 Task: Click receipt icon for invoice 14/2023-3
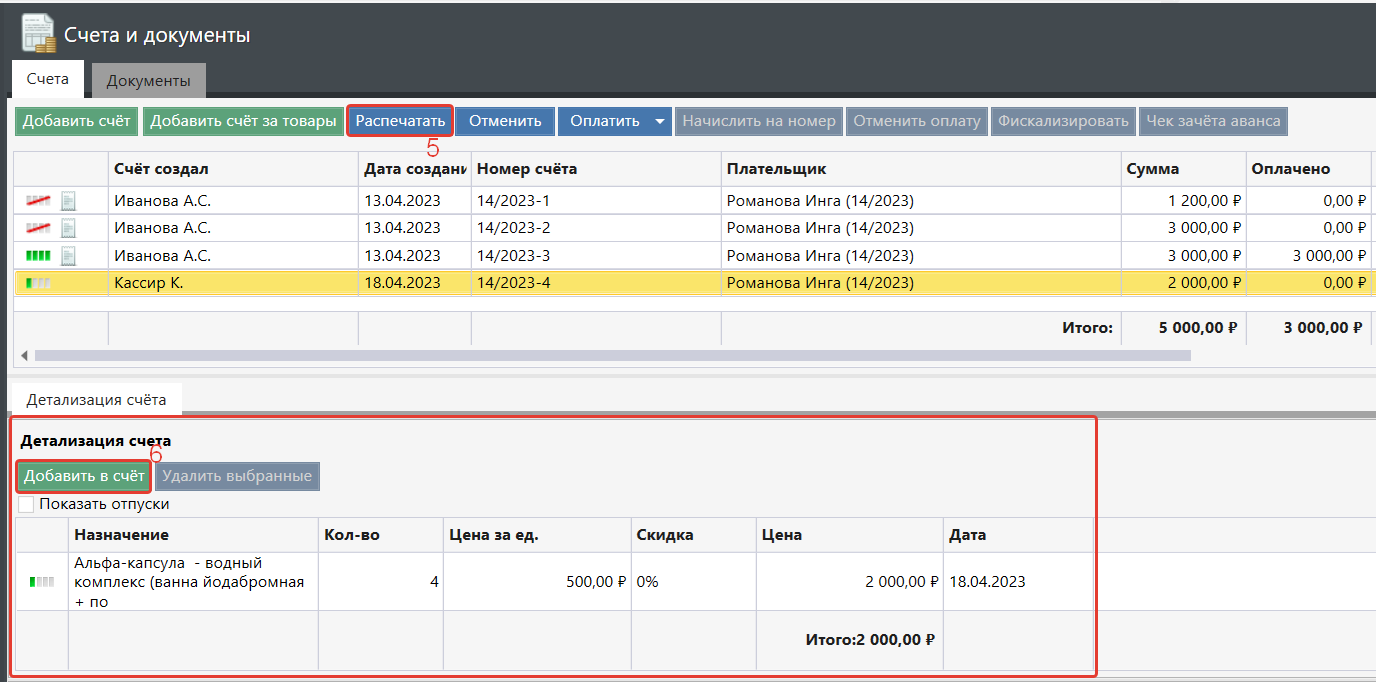point(69,256)
